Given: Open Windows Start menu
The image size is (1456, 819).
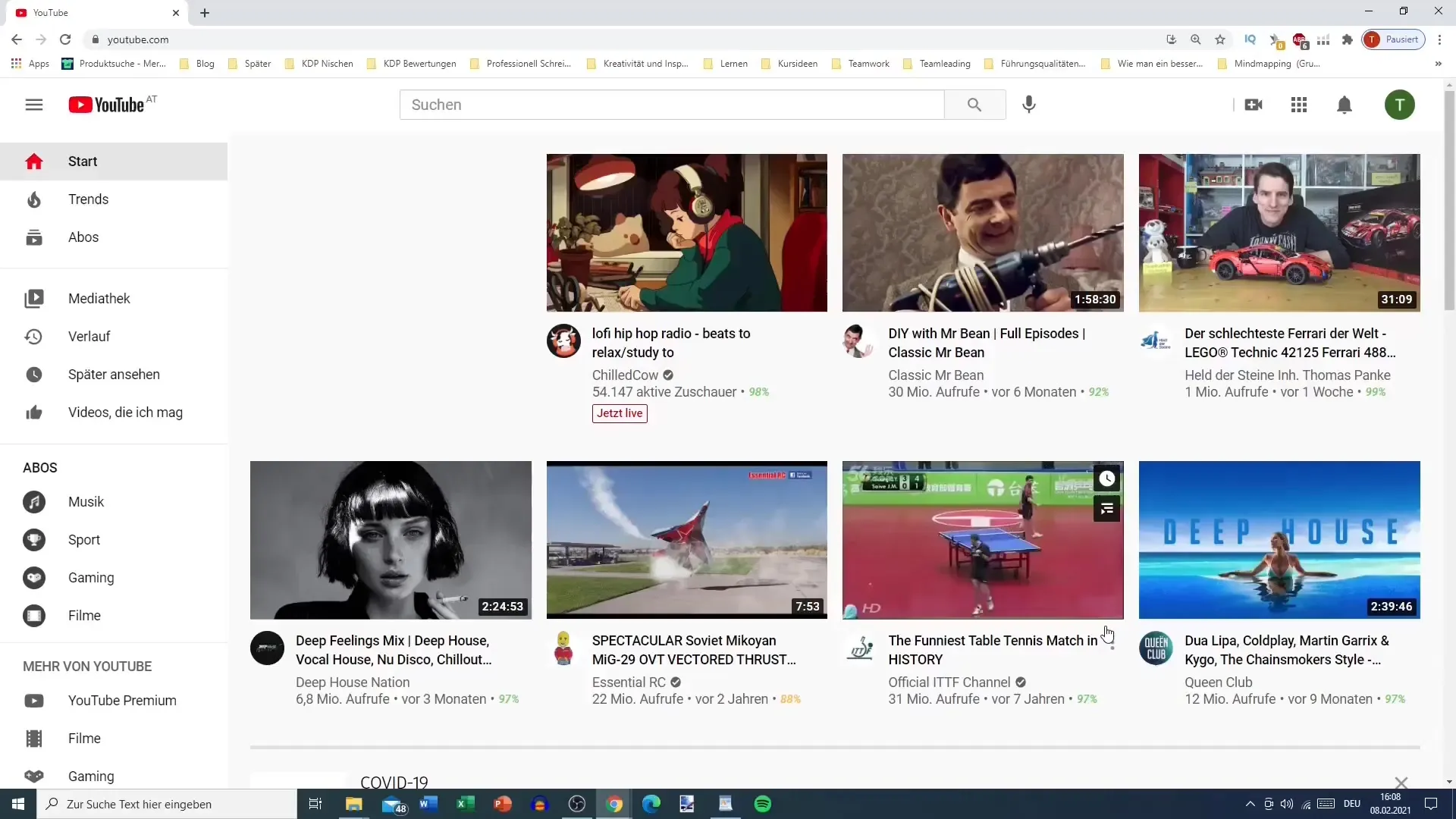Looking at the screenshot, I should (x=18, y=804).
